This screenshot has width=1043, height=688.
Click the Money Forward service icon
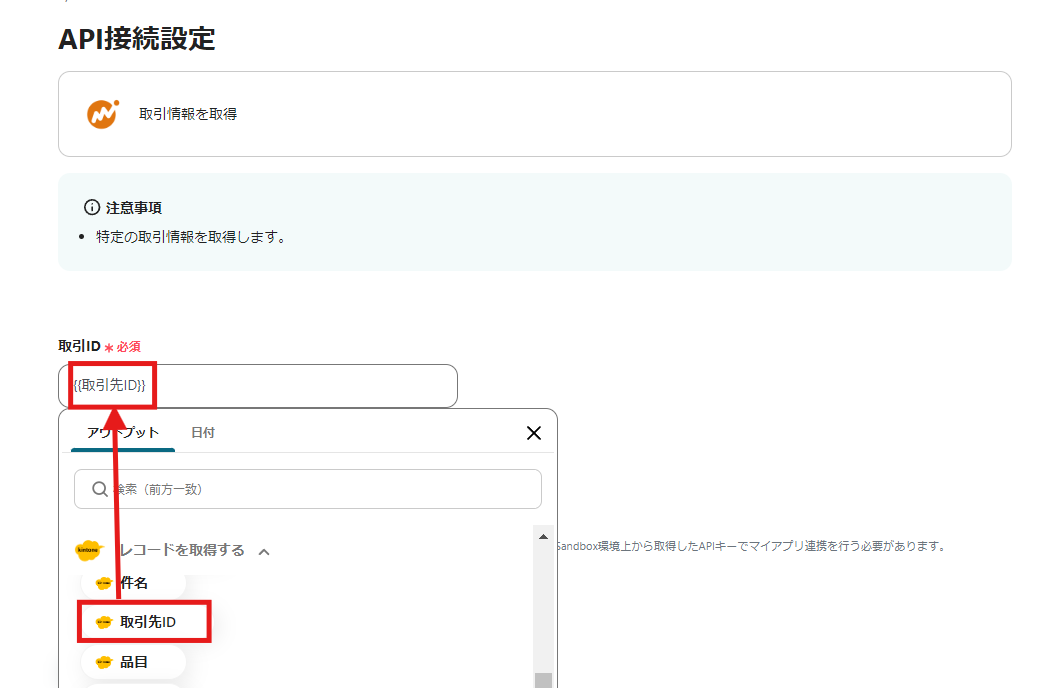(x=101, y=113)
